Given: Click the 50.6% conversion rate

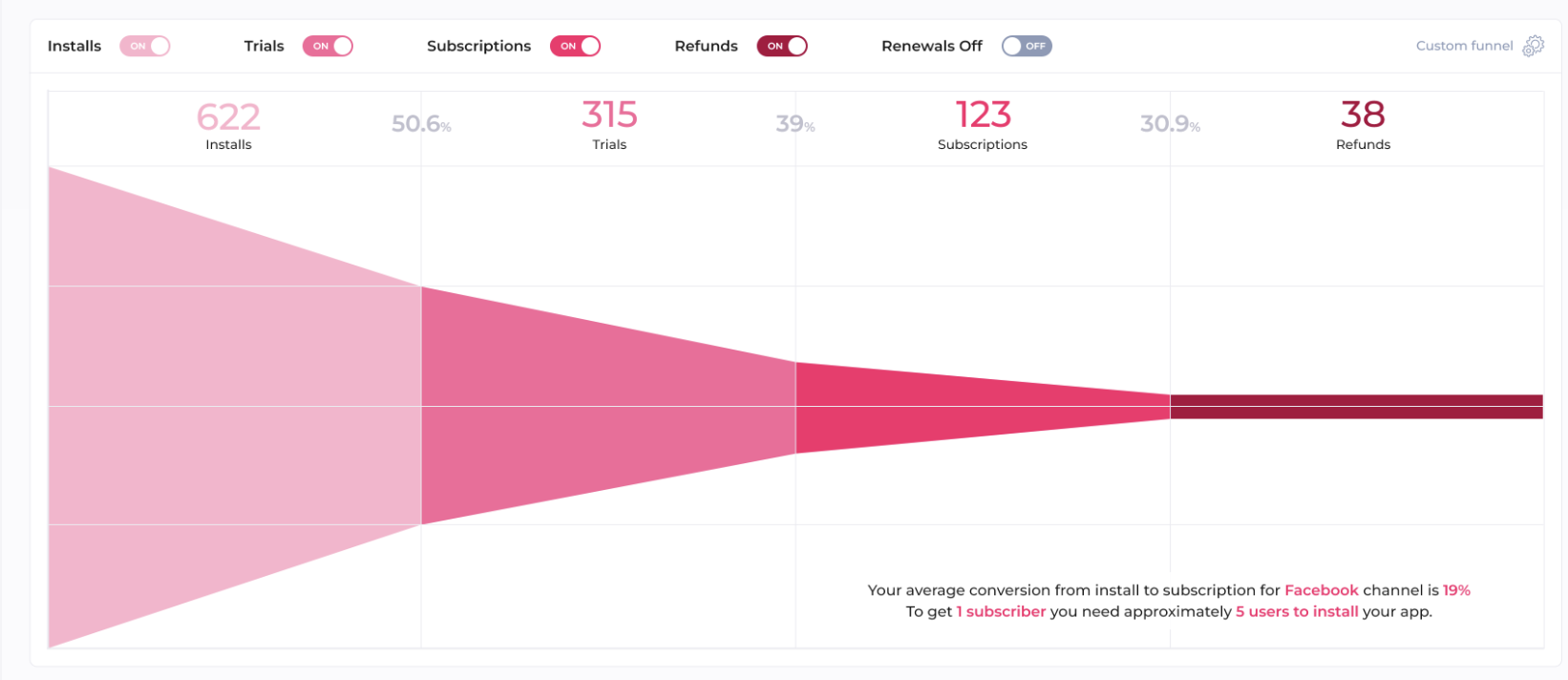Looking at the screenshot, I should [421, 124].
